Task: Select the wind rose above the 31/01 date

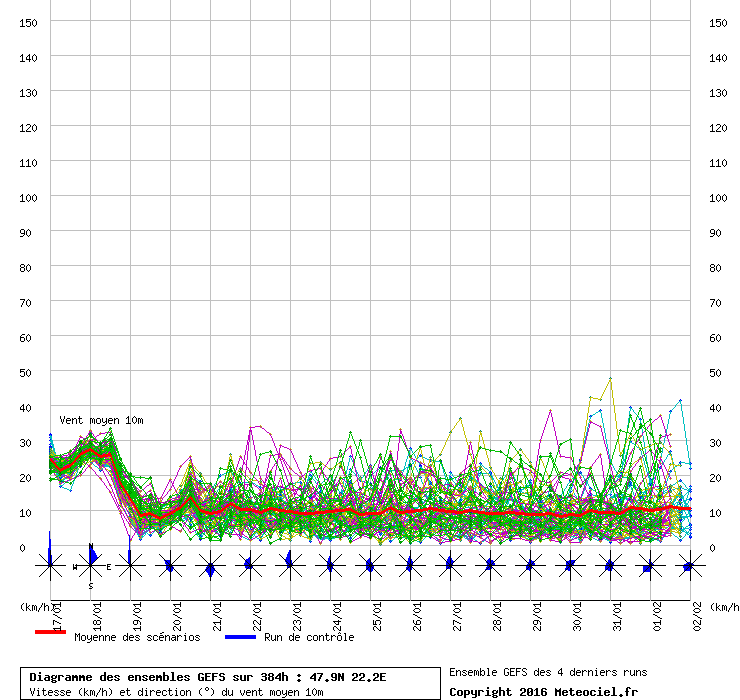Action: coord(610,566)
